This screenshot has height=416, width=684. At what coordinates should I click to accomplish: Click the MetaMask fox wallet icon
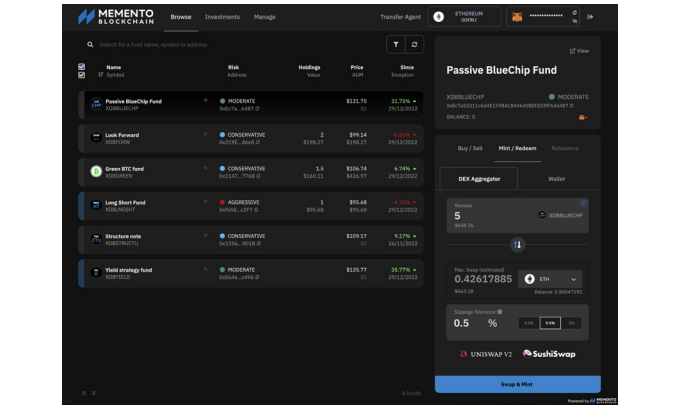tap(515, 17)
